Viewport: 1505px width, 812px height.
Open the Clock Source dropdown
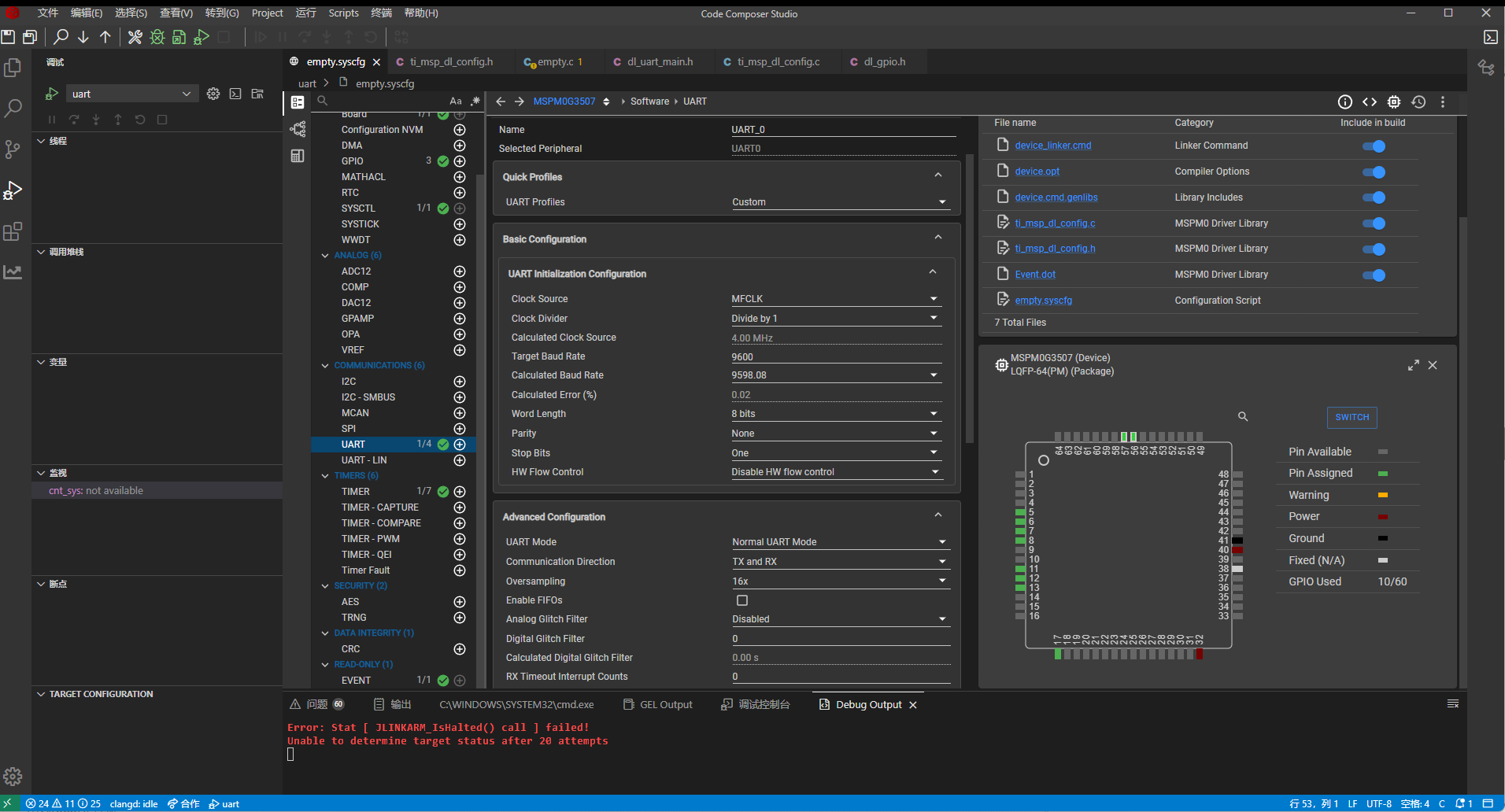pos(835,299)
